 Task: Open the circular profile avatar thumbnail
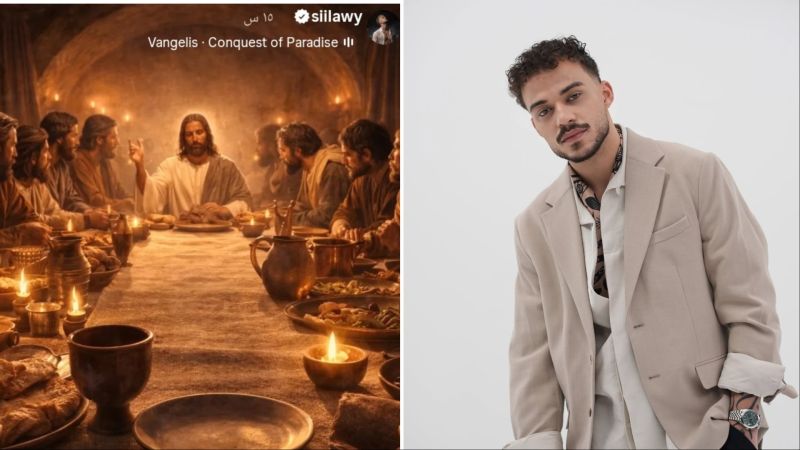pyautogui.click(x=382, y=28)
